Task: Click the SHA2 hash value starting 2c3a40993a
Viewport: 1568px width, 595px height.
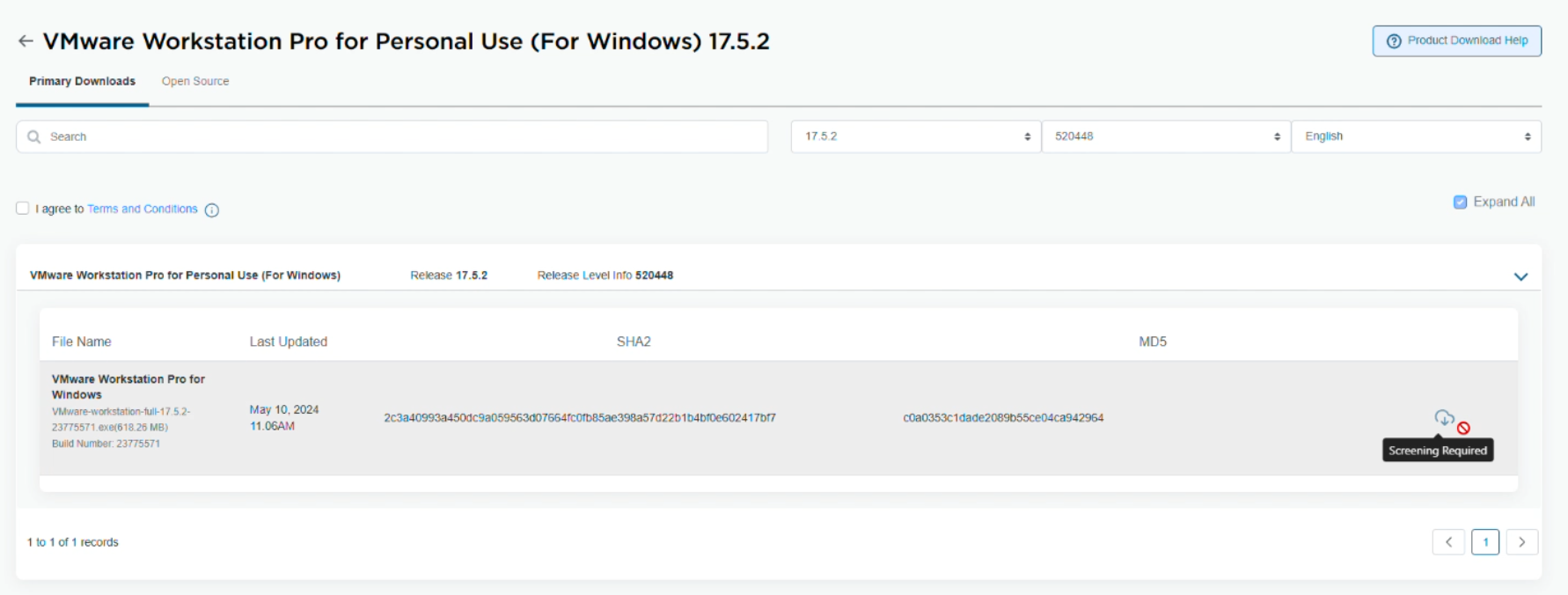Action: point(580,418)
